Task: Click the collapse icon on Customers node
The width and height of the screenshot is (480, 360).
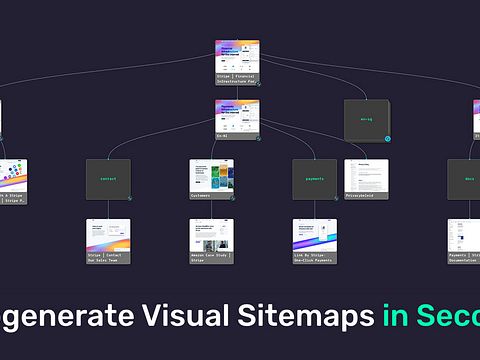Action: tap(232, 198)
